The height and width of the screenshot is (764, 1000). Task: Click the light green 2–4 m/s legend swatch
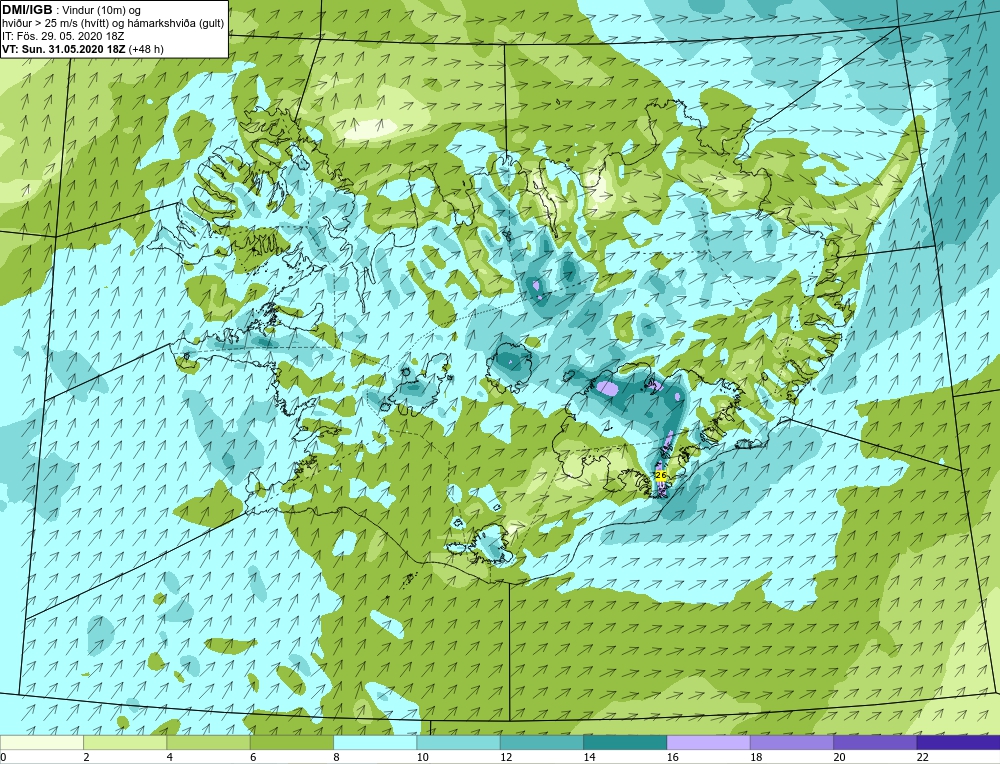tap(125, 743)
